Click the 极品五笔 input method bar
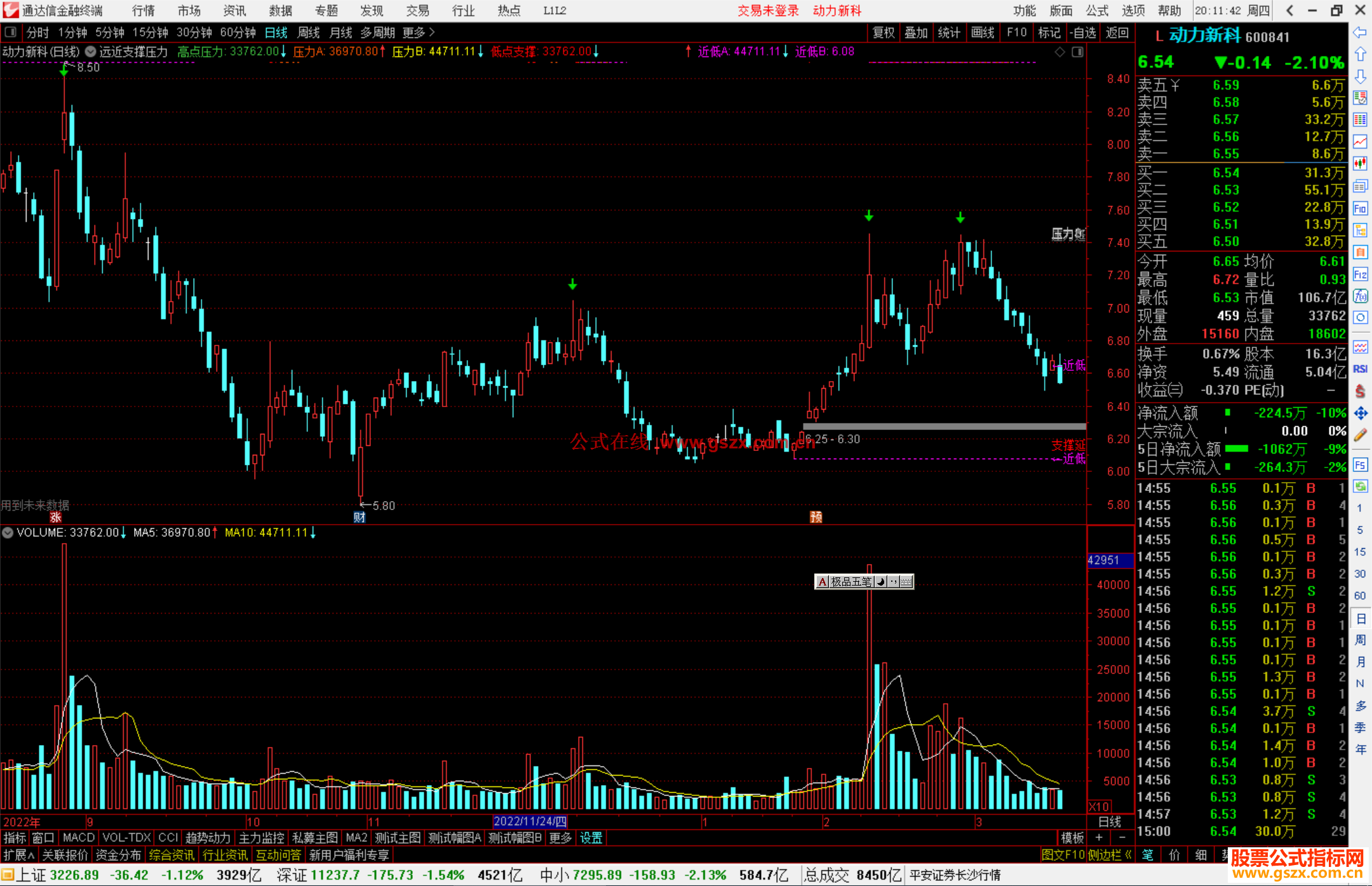This screenshot has height=886, width=1372. pos(864,581)
